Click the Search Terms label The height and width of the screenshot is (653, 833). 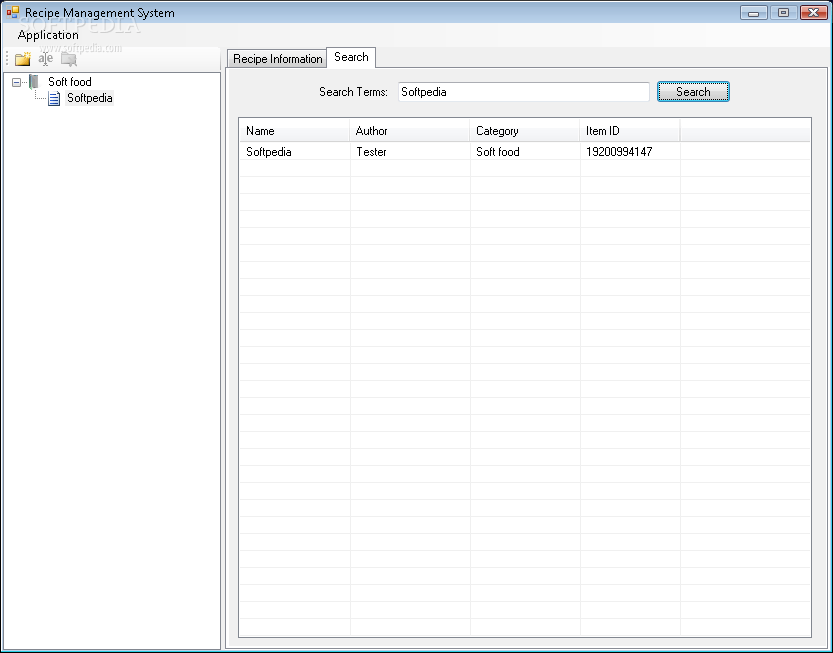pyautogui.click(x=353, y=92)
